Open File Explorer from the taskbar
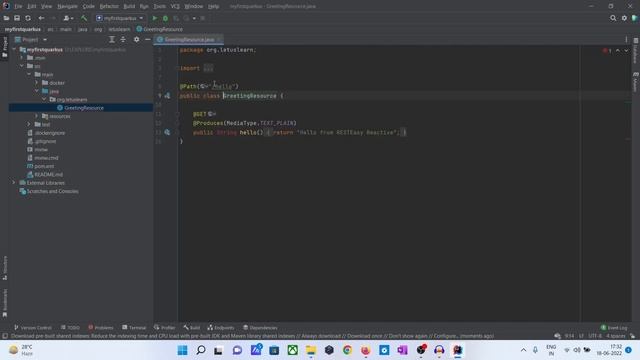Viewport: 640px width, 360px height. click(311, 350)
